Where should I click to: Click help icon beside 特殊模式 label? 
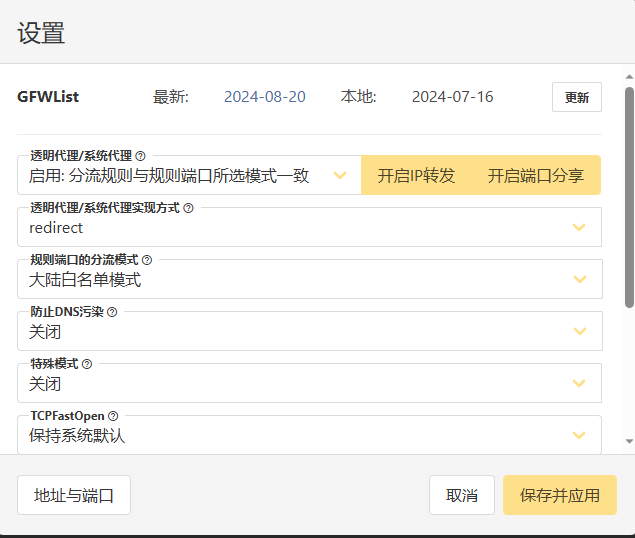[x=87, y=364]
